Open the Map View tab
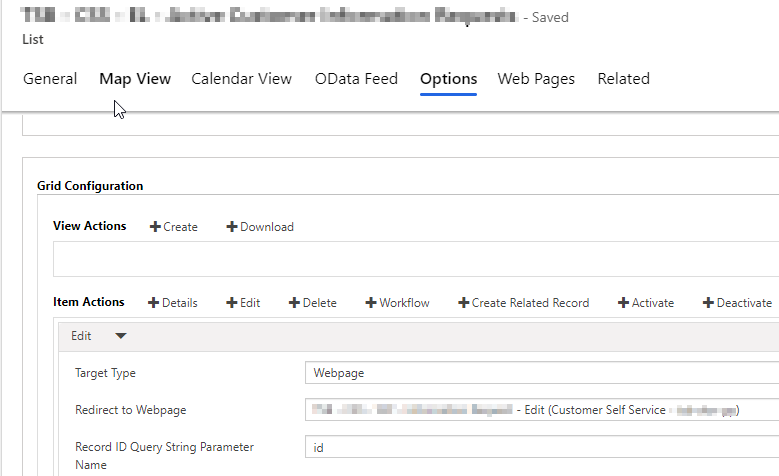The width and height of the screenshot is (779, 476). coord(135,79)
